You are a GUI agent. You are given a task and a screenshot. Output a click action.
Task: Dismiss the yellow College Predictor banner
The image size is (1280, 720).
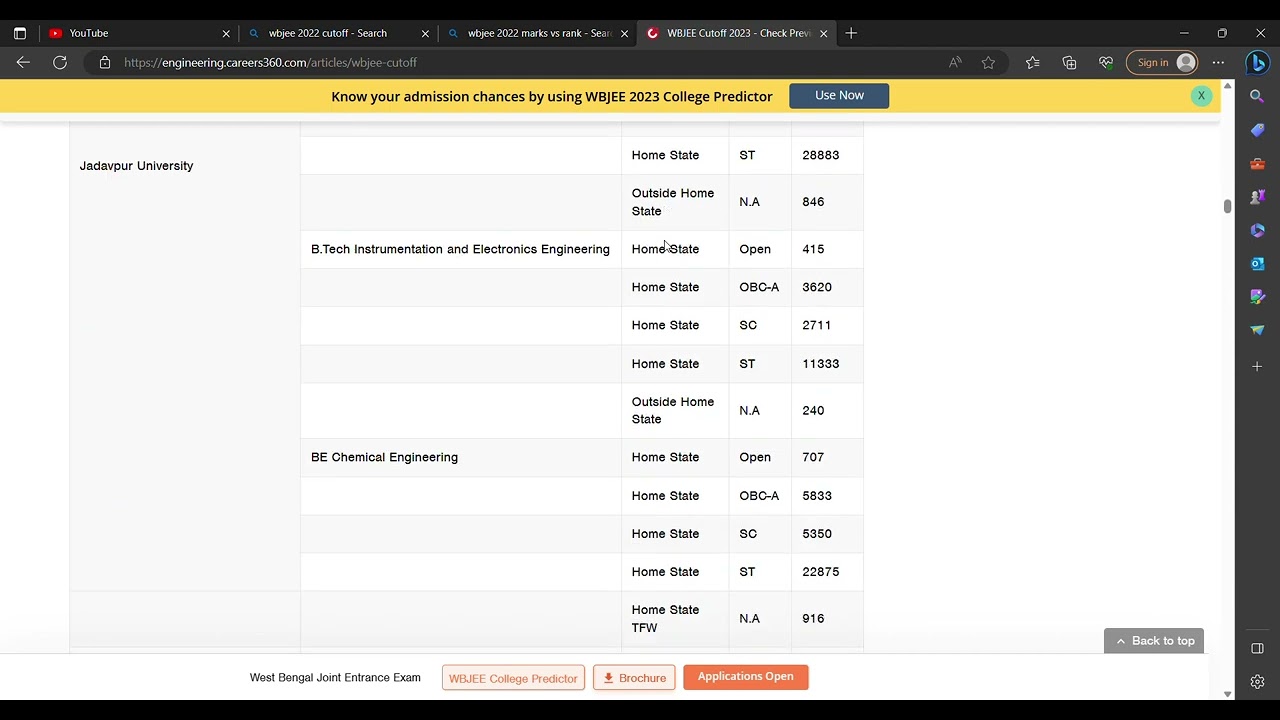1201,96
